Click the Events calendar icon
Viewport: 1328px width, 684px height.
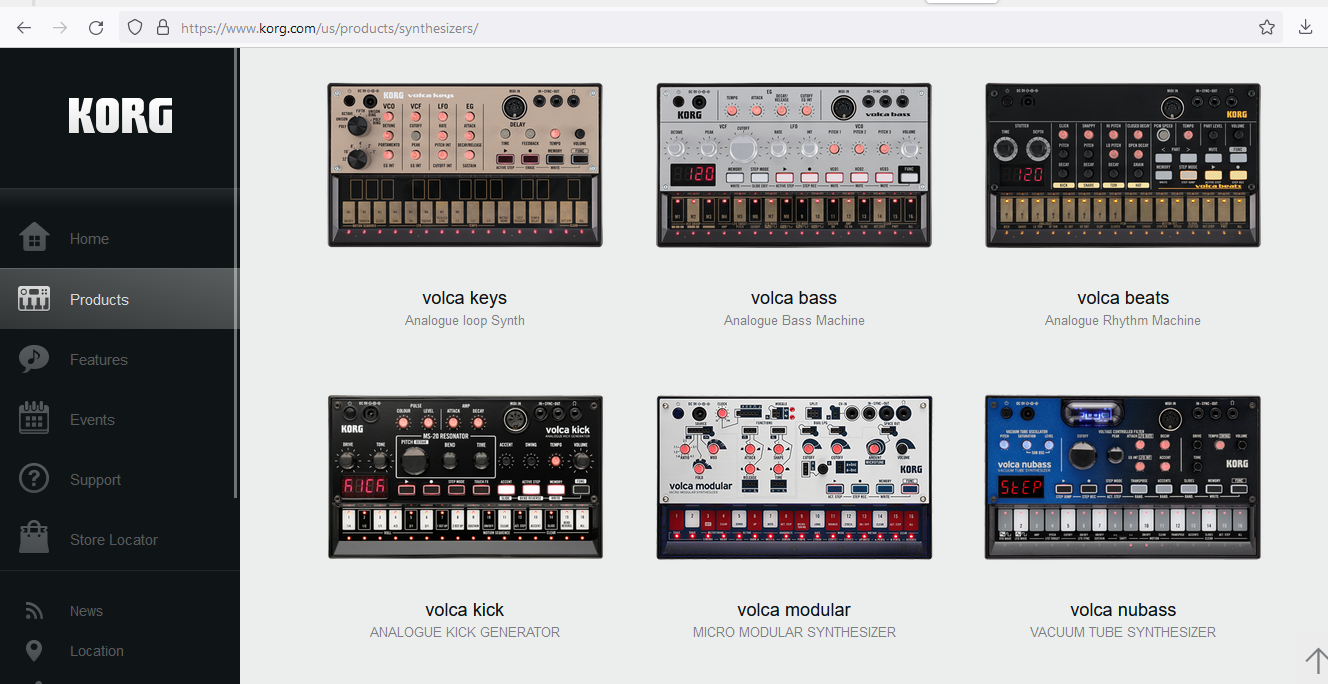pos(34,419)
